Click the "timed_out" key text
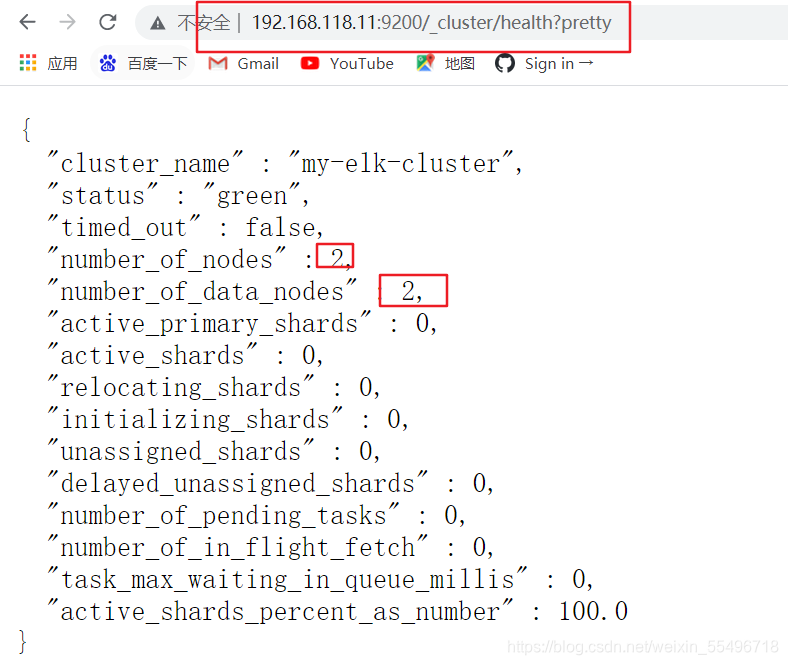 pyautogui.click(x=124, y=227)
